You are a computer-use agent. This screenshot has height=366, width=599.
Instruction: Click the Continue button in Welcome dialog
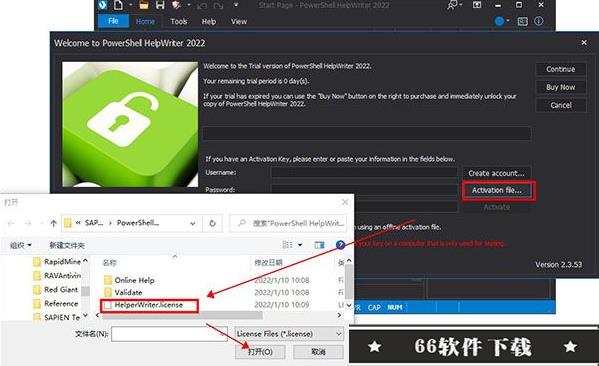[x=560, y=69]
